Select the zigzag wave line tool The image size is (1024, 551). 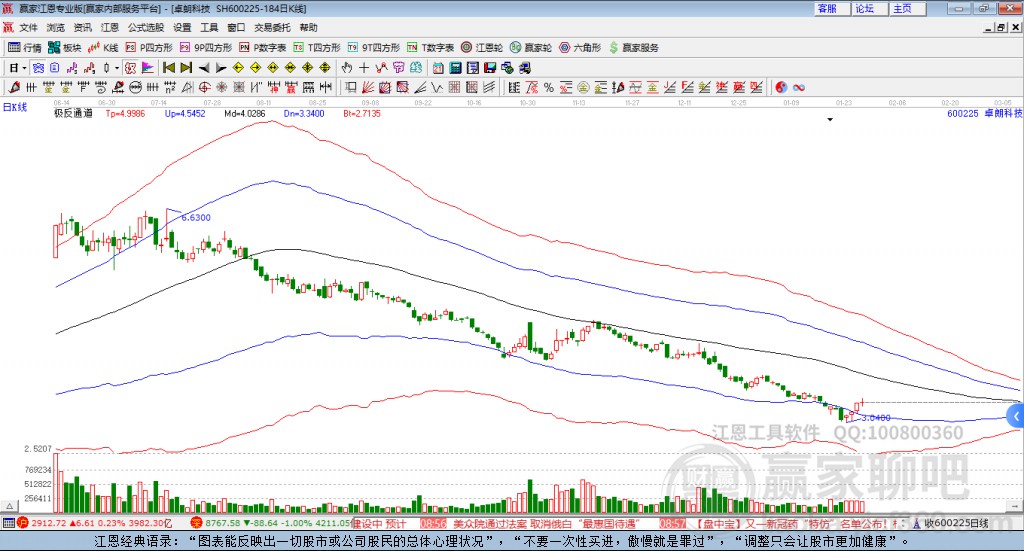coord(437,87)
